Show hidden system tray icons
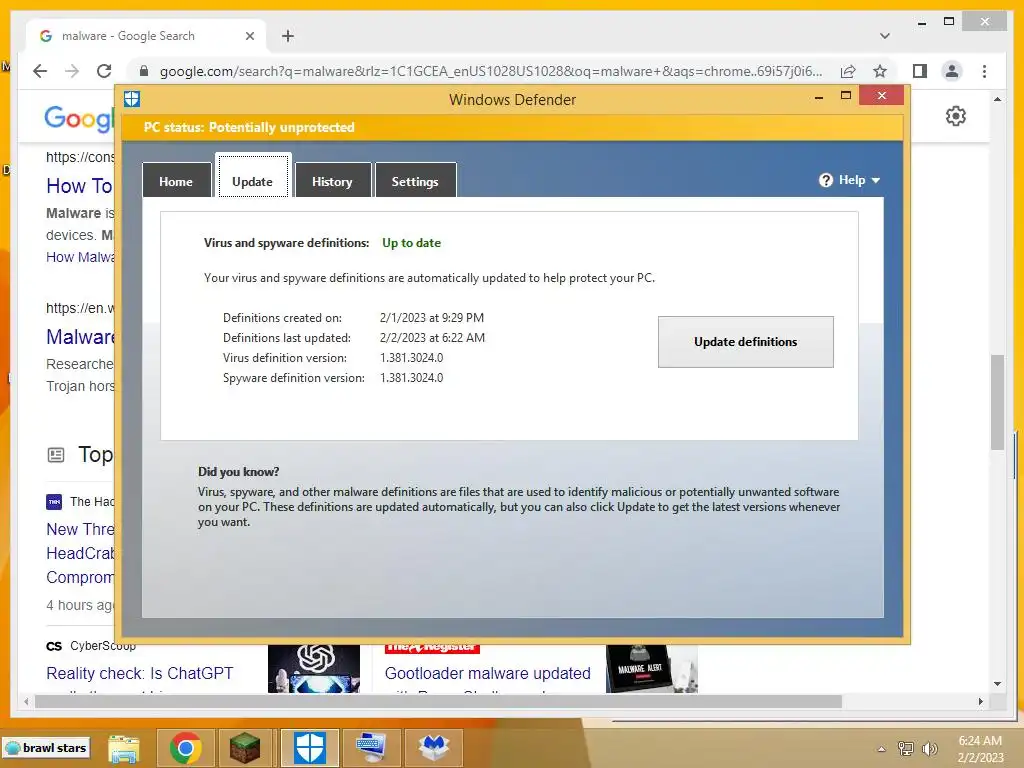 [882, 749]
